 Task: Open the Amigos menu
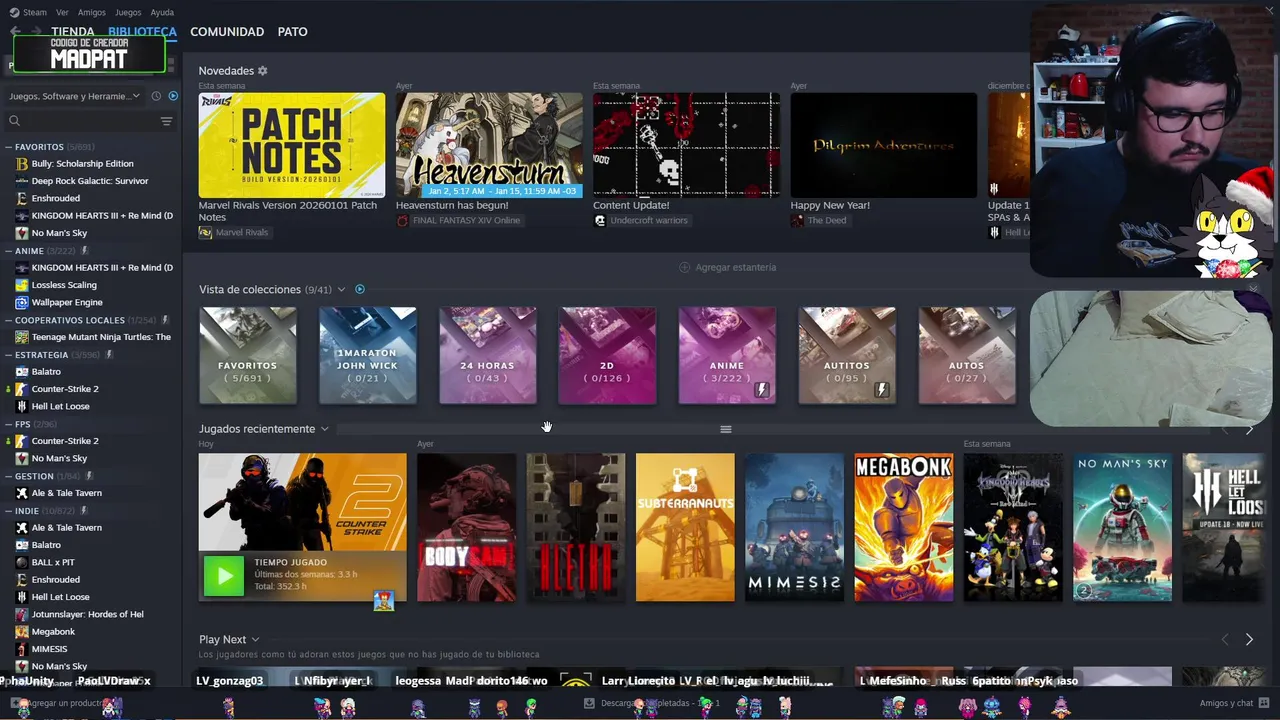pyautogui.click(x=91, y=12)
